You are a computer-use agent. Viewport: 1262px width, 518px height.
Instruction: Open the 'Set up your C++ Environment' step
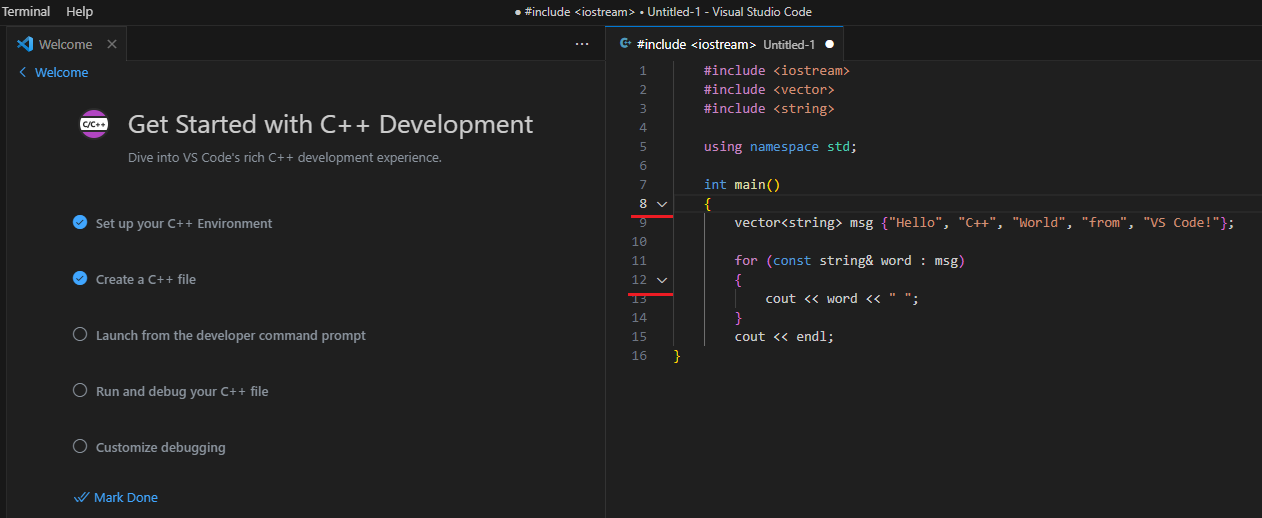pyautogui.click(x=184, y=223)
